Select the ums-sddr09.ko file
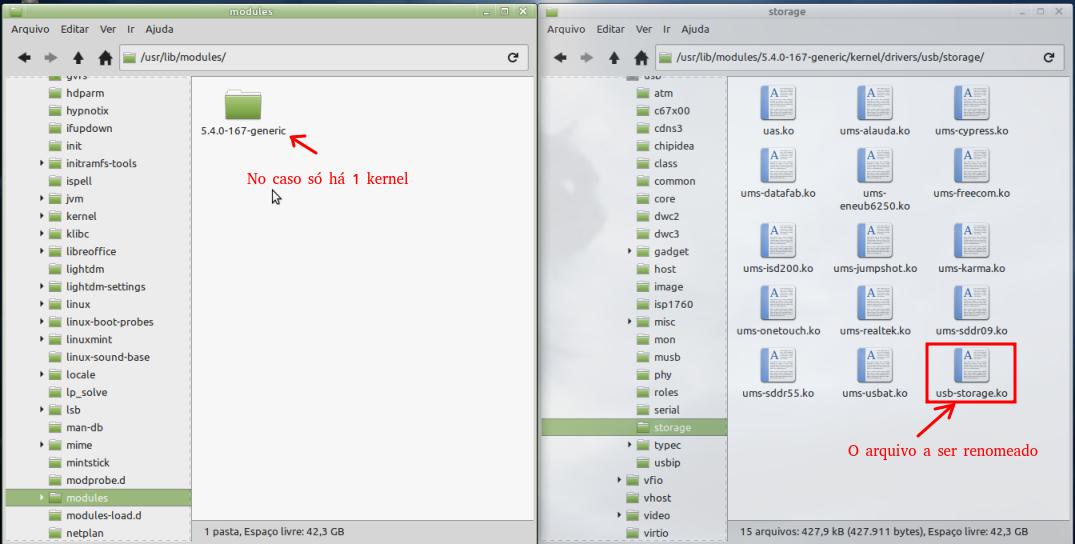Viewport: 1075px width, 544px height. 971,311
